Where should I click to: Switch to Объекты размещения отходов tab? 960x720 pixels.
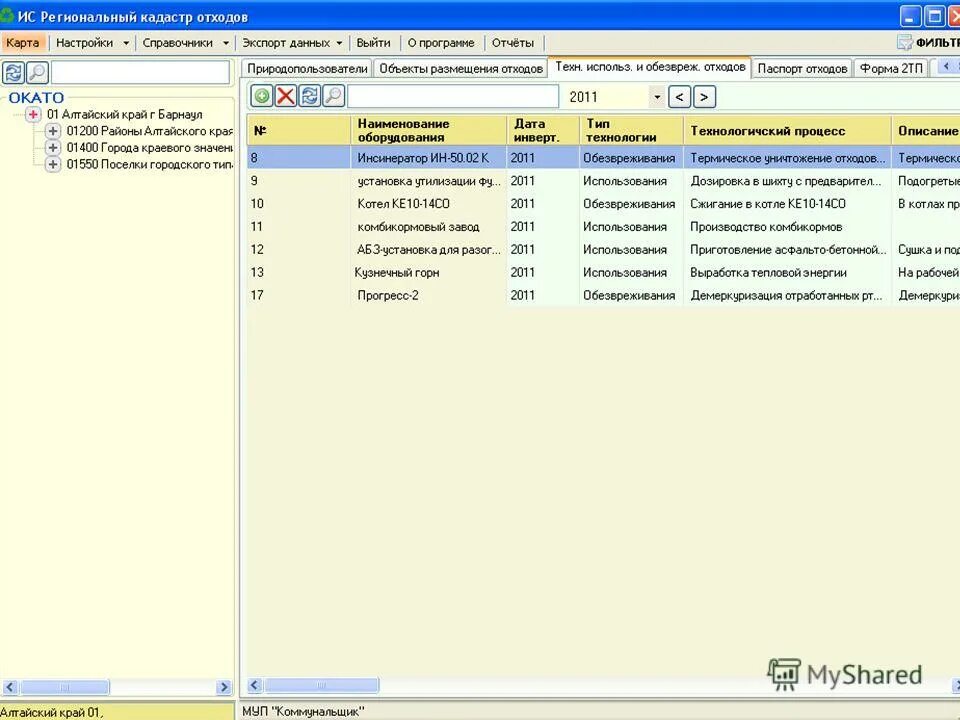tap(461, 69)
